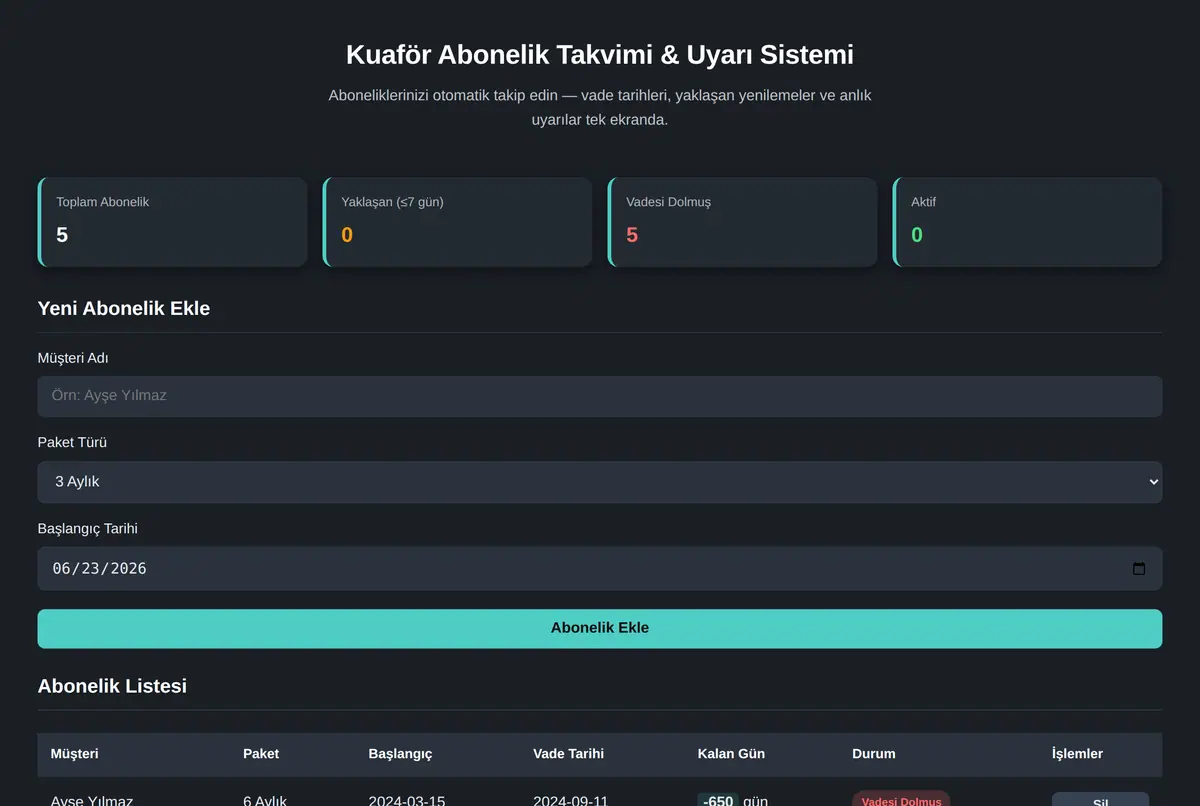This screenshot has width=1200, height=806.
Task: Click the Vade Tarihi column header
Action: coord(568,754)
